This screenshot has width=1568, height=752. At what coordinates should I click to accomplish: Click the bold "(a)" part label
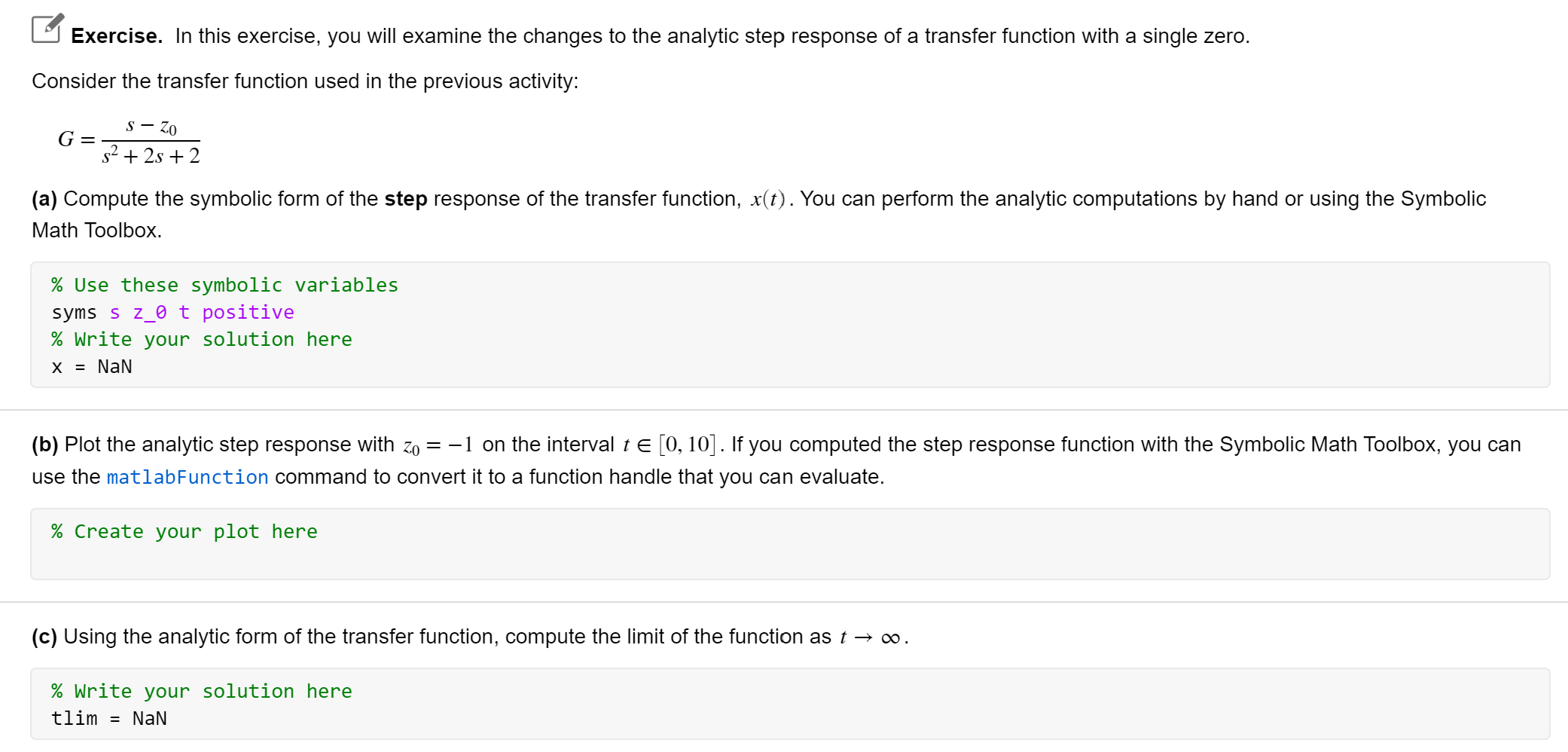(x=44, y=199)
